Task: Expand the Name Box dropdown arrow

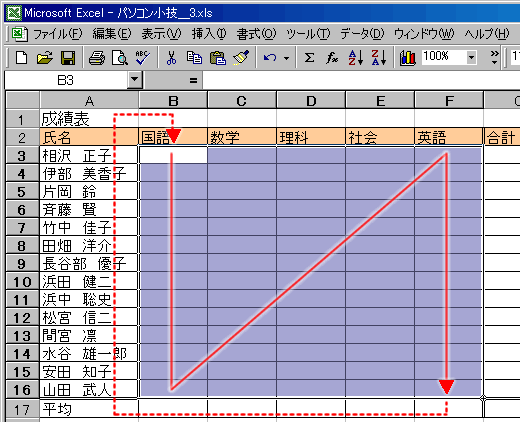Action: [x=135, y=80]
